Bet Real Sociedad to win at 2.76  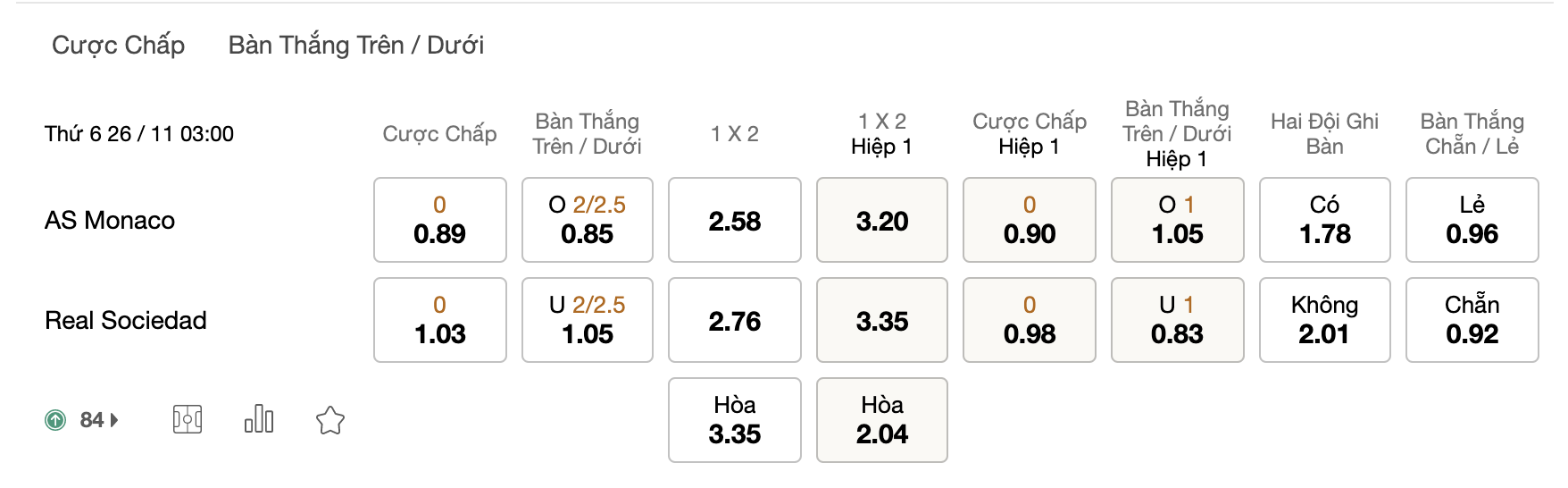pyautogui.click(x=735, y=320)
